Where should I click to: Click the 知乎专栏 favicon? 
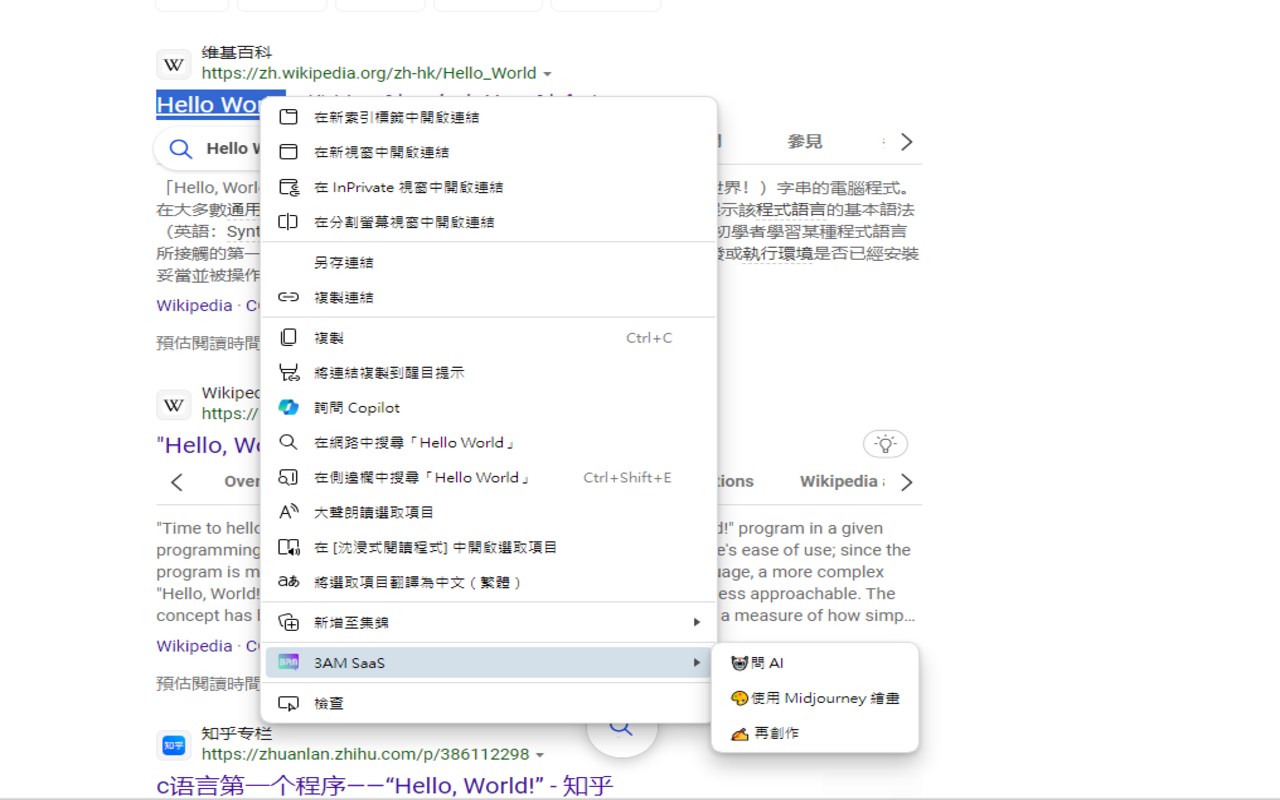coord(174,745)
